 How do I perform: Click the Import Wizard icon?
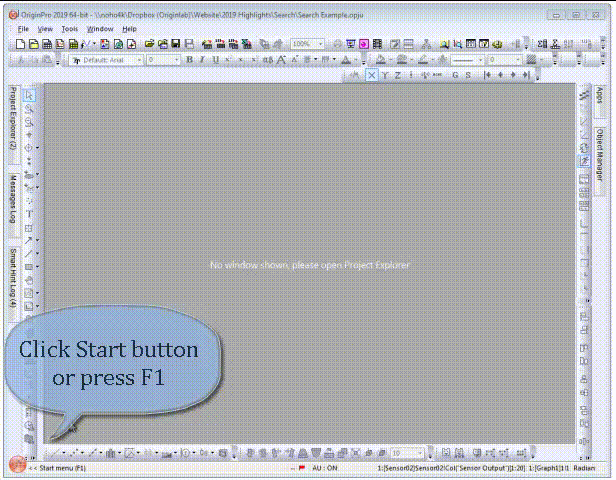click(207, 44)
